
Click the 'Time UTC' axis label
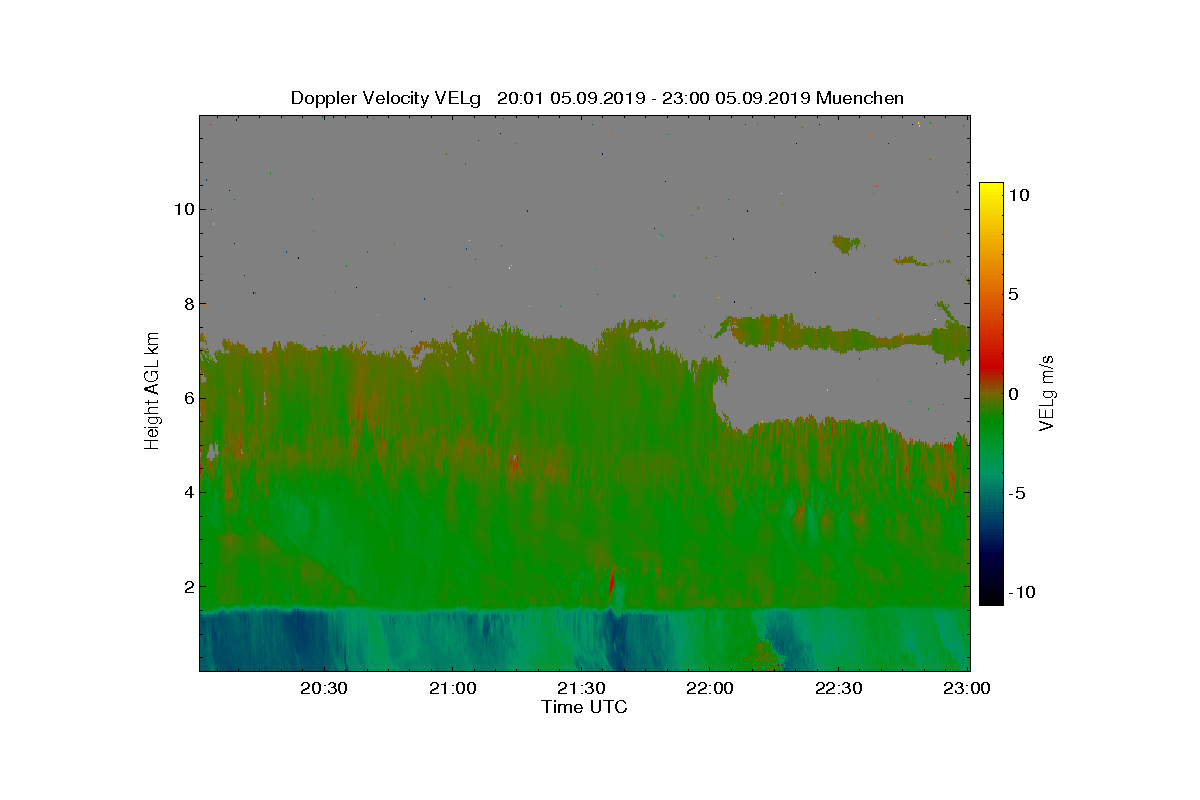coord(585,707)
